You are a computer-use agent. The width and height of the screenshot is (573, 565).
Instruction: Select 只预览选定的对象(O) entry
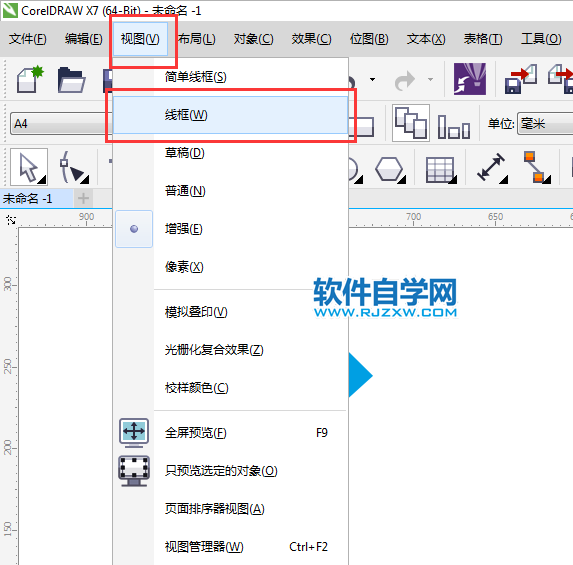pos(230,471)
